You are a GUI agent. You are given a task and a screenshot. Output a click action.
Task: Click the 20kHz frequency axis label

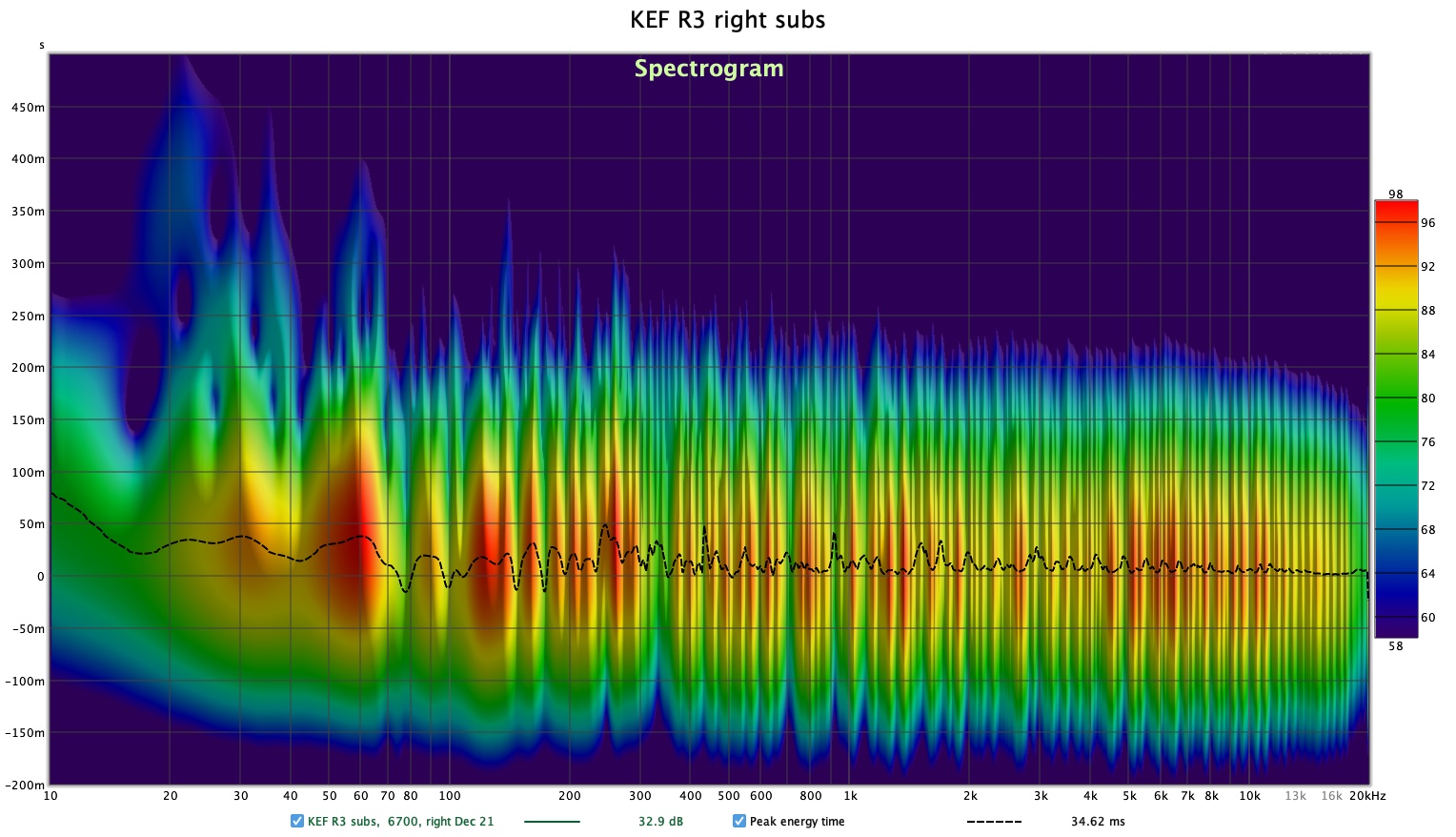pos(1367,796)
